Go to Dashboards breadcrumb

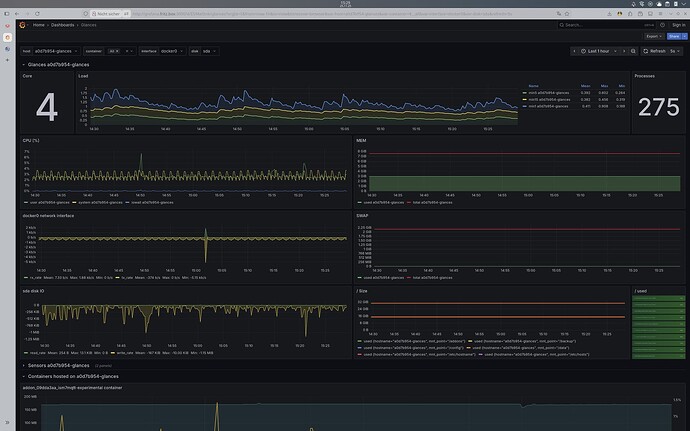(x=62, y=25)
